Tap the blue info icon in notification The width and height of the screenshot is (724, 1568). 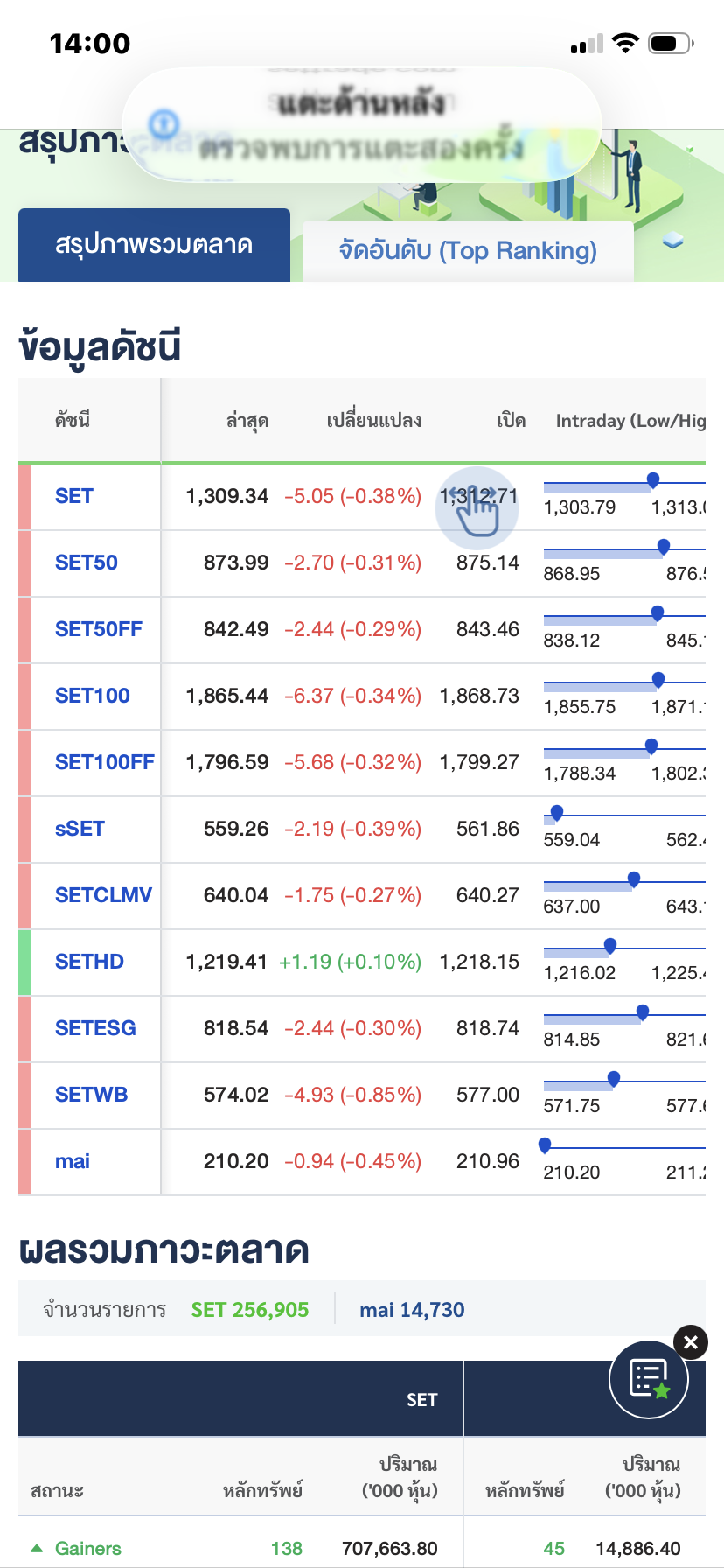pos(164,124)
